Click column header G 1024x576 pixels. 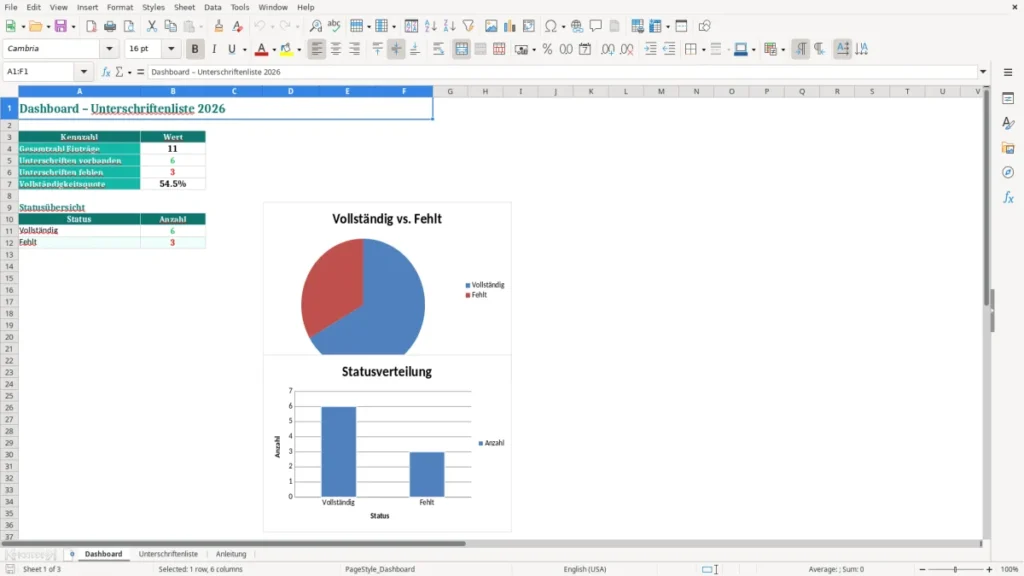tap(450, 91)
